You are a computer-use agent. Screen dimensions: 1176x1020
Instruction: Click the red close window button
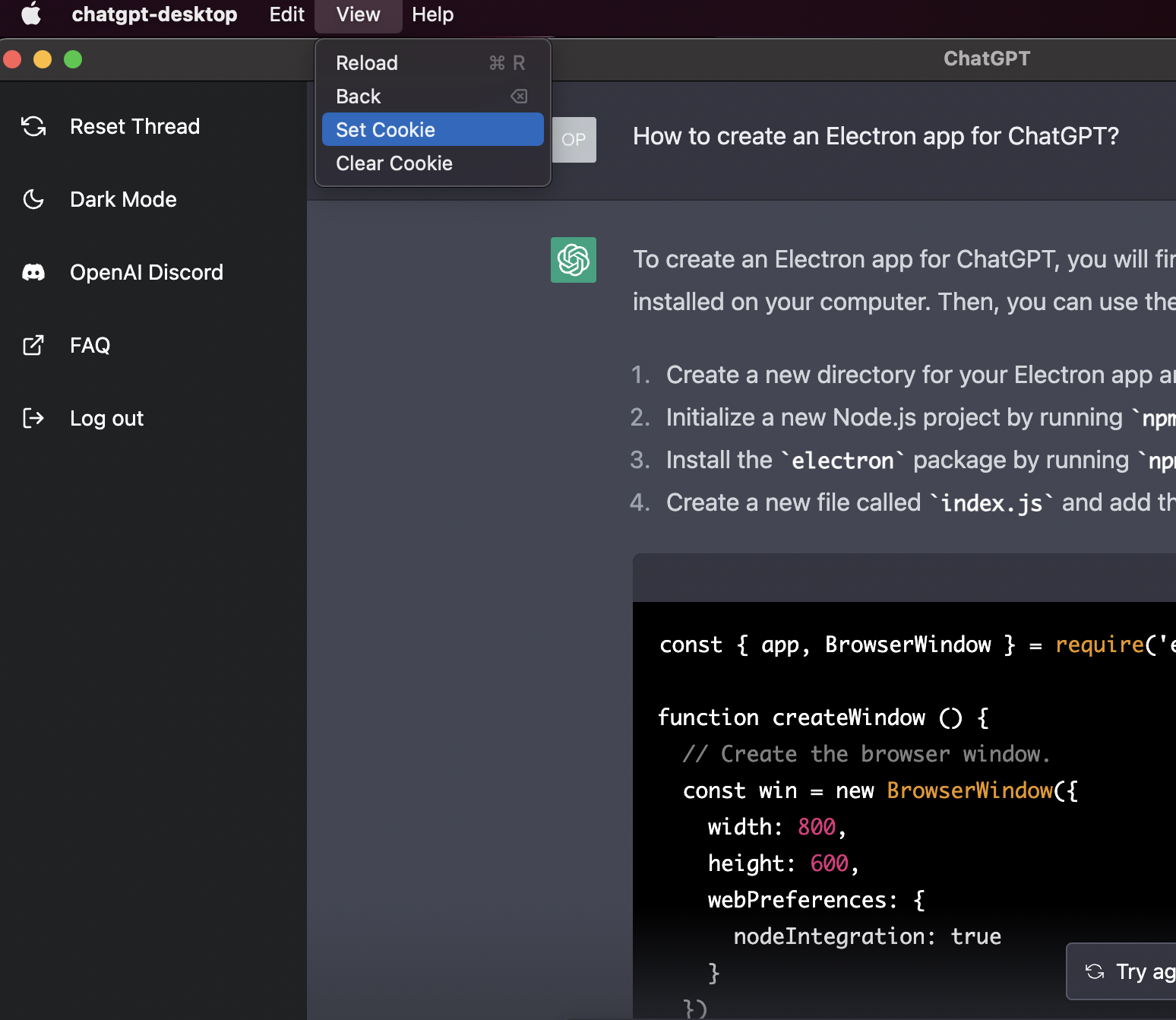[x=12, y=59]
